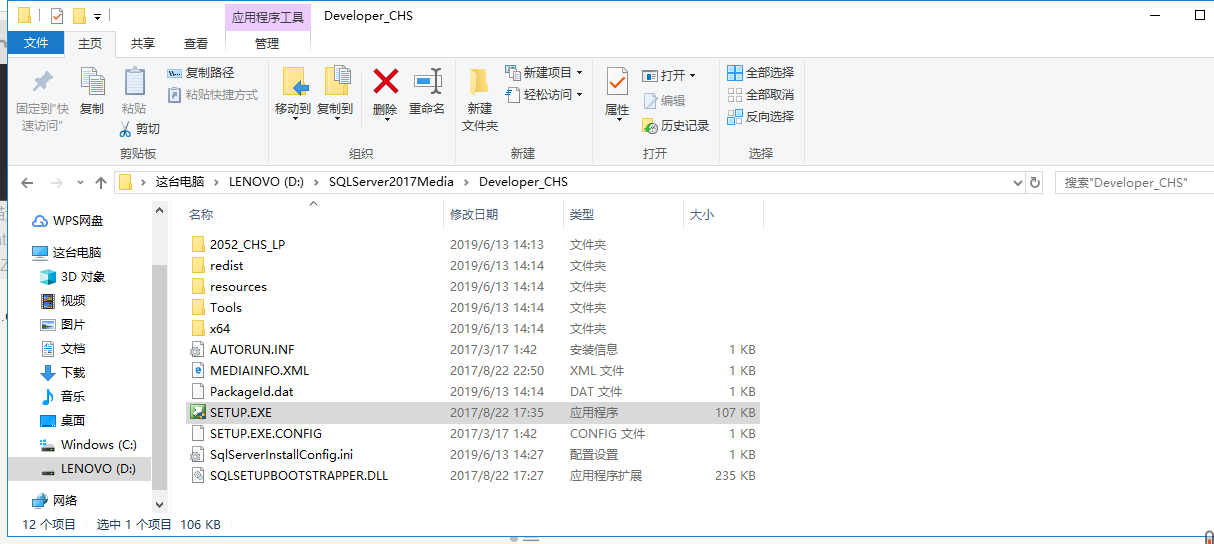Open the Open (打开) dropdown in the ribbon
Viewport: 1214px width, 544px height.
668,76
